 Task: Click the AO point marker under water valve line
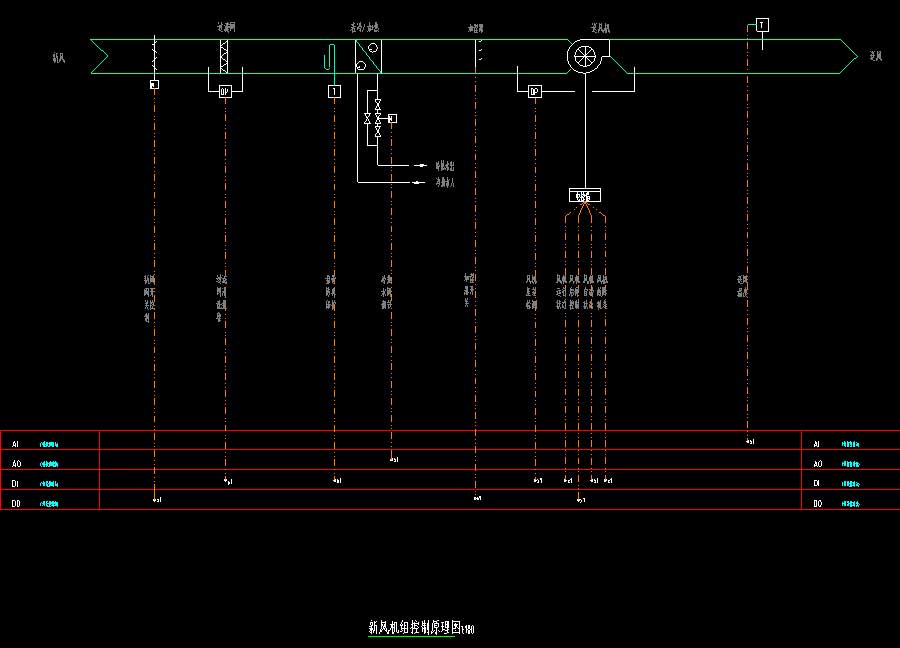coord(392,460)
